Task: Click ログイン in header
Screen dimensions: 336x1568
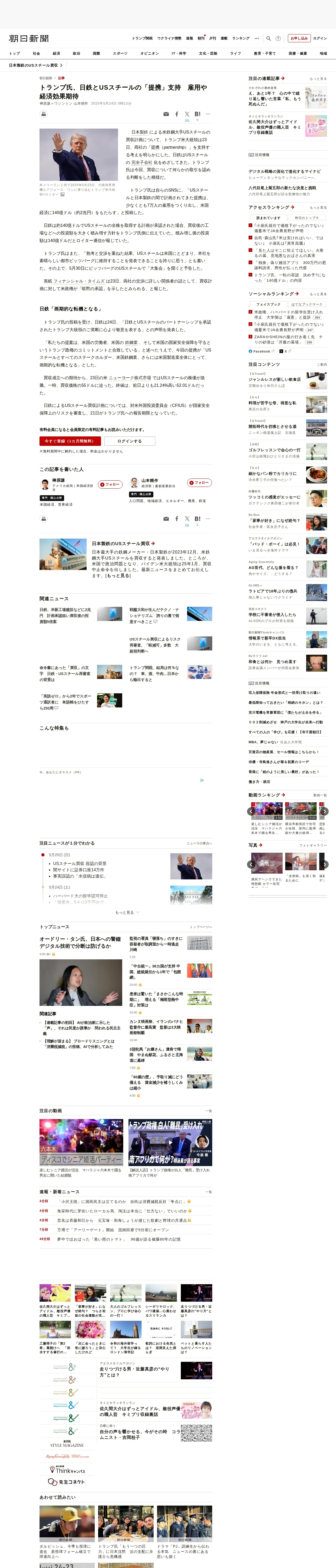Action: click(x=320, y=38)
